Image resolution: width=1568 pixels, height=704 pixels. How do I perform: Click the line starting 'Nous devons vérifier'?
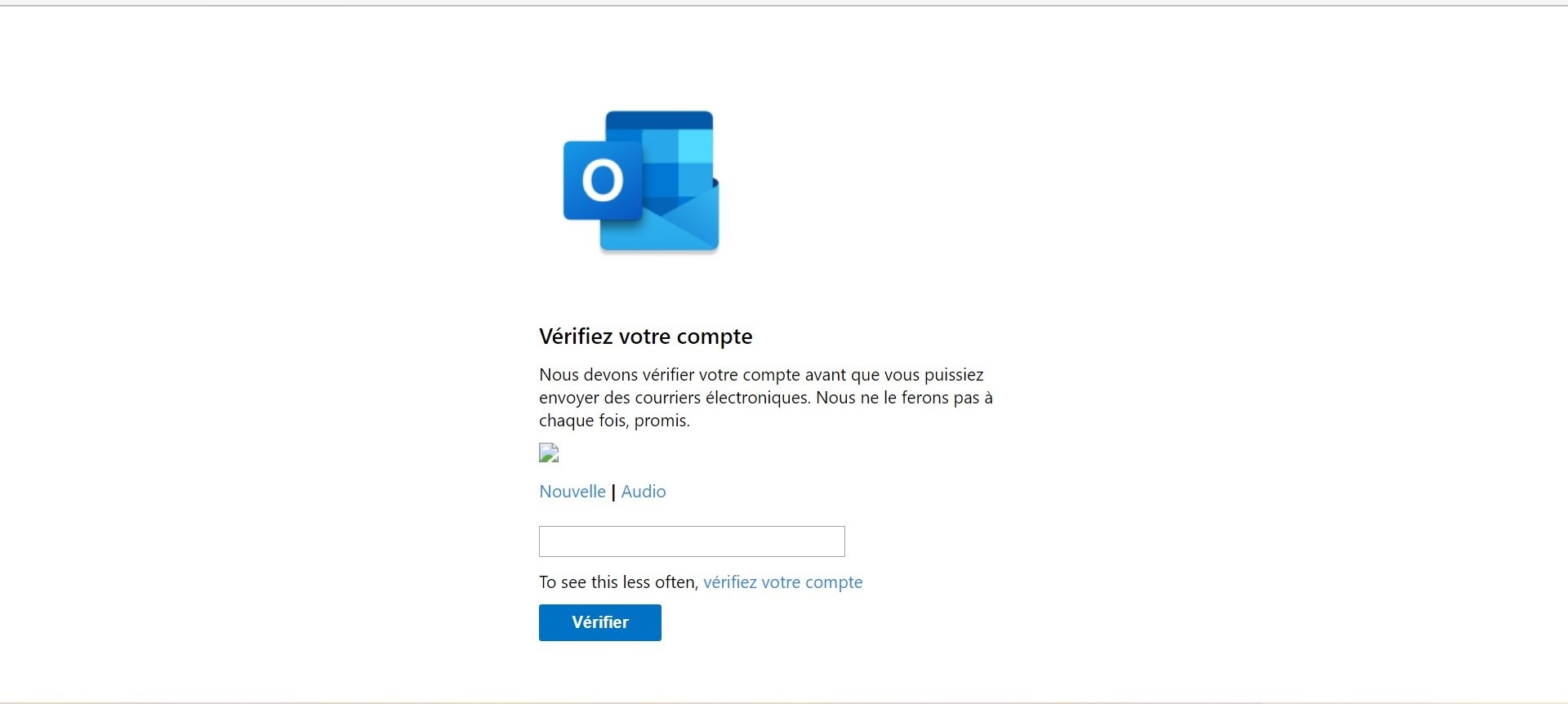coord(761,375)
